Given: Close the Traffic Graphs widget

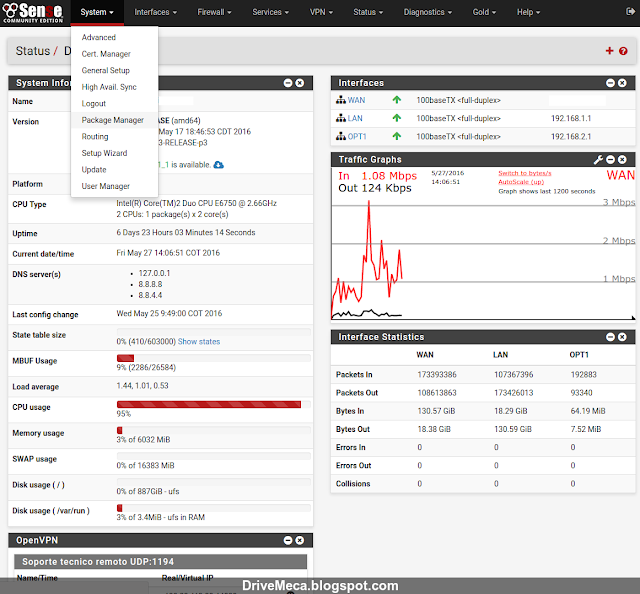Looking at the screenshot, I should point(622,159).
